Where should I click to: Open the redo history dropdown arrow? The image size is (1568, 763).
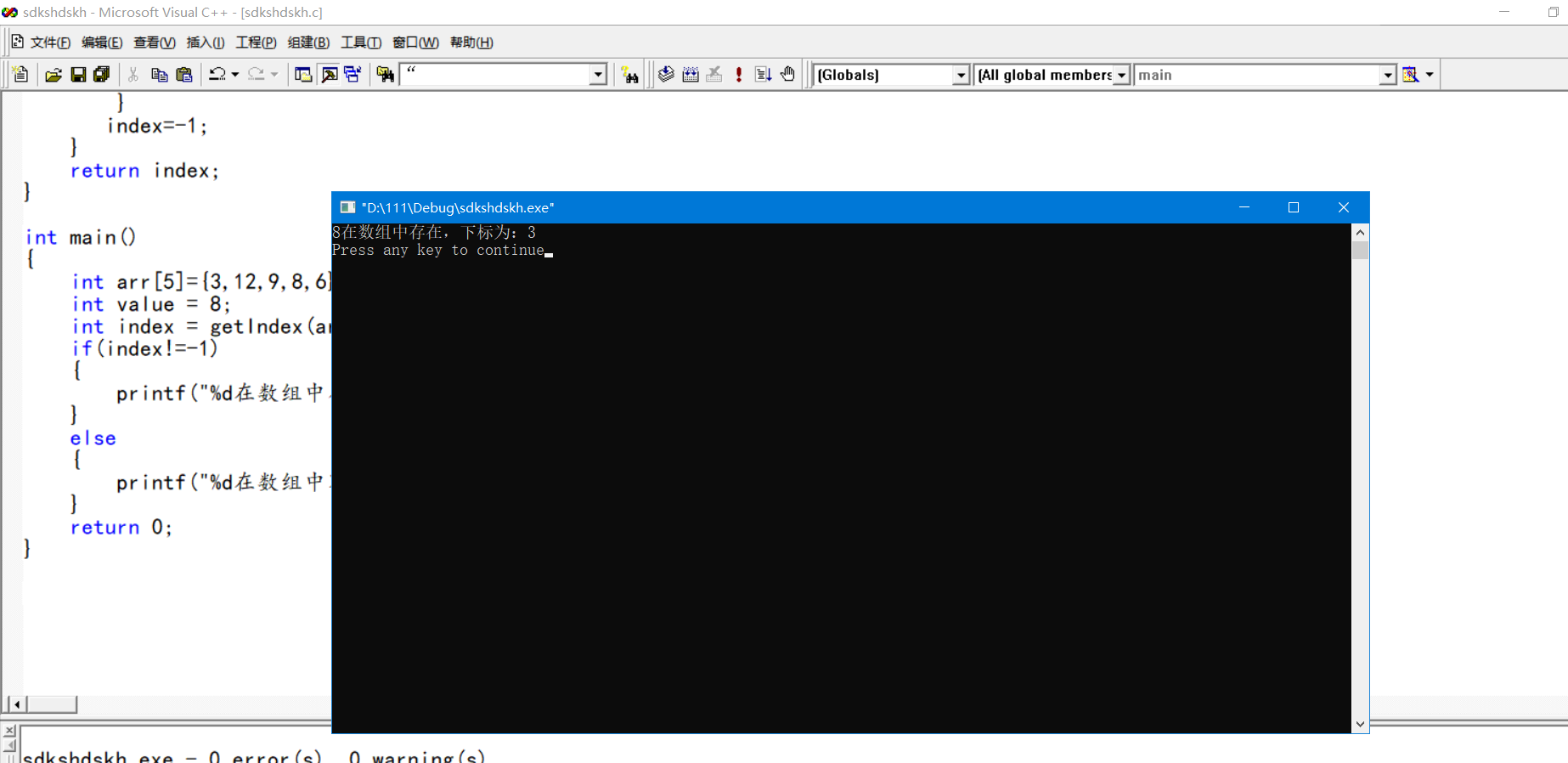274,75
